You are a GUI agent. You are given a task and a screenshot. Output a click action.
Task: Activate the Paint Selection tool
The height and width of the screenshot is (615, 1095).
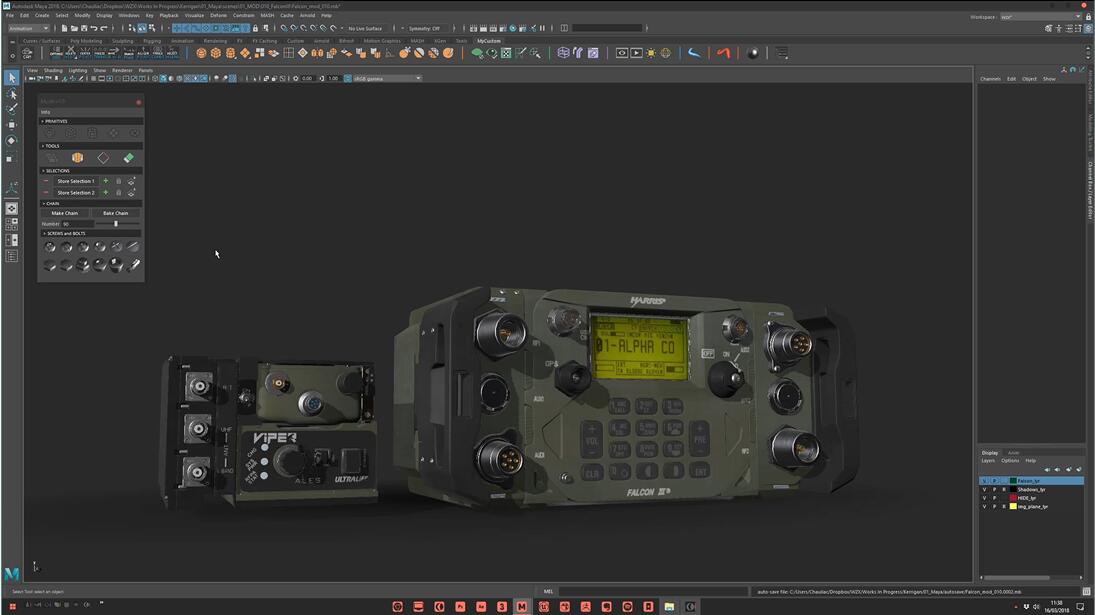tap(11, 109)
